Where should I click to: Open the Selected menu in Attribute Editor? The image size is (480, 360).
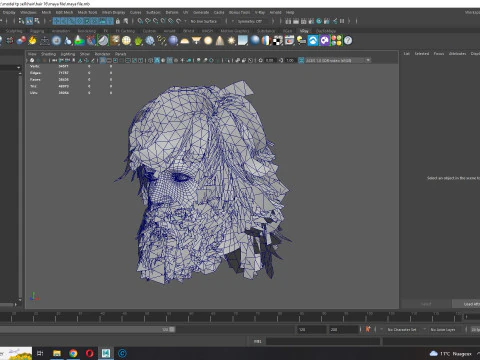pos(422,54)
